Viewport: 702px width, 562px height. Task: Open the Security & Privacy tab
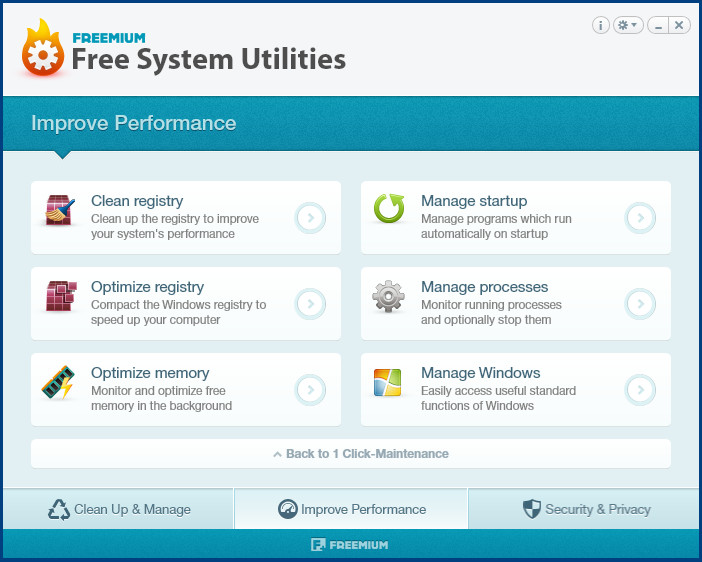point(584,509)
